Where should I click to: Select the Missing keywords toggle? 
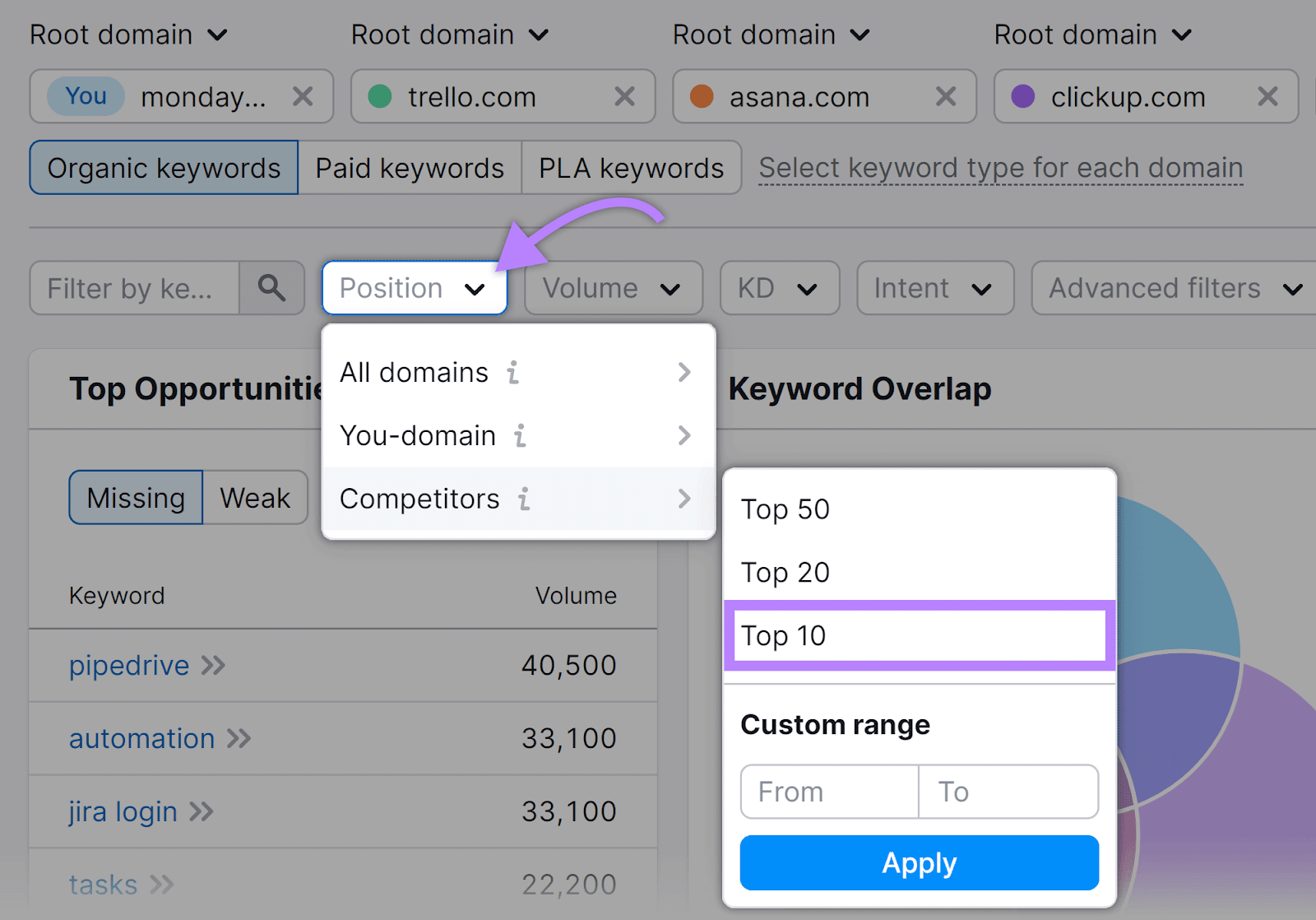[135, 497]
